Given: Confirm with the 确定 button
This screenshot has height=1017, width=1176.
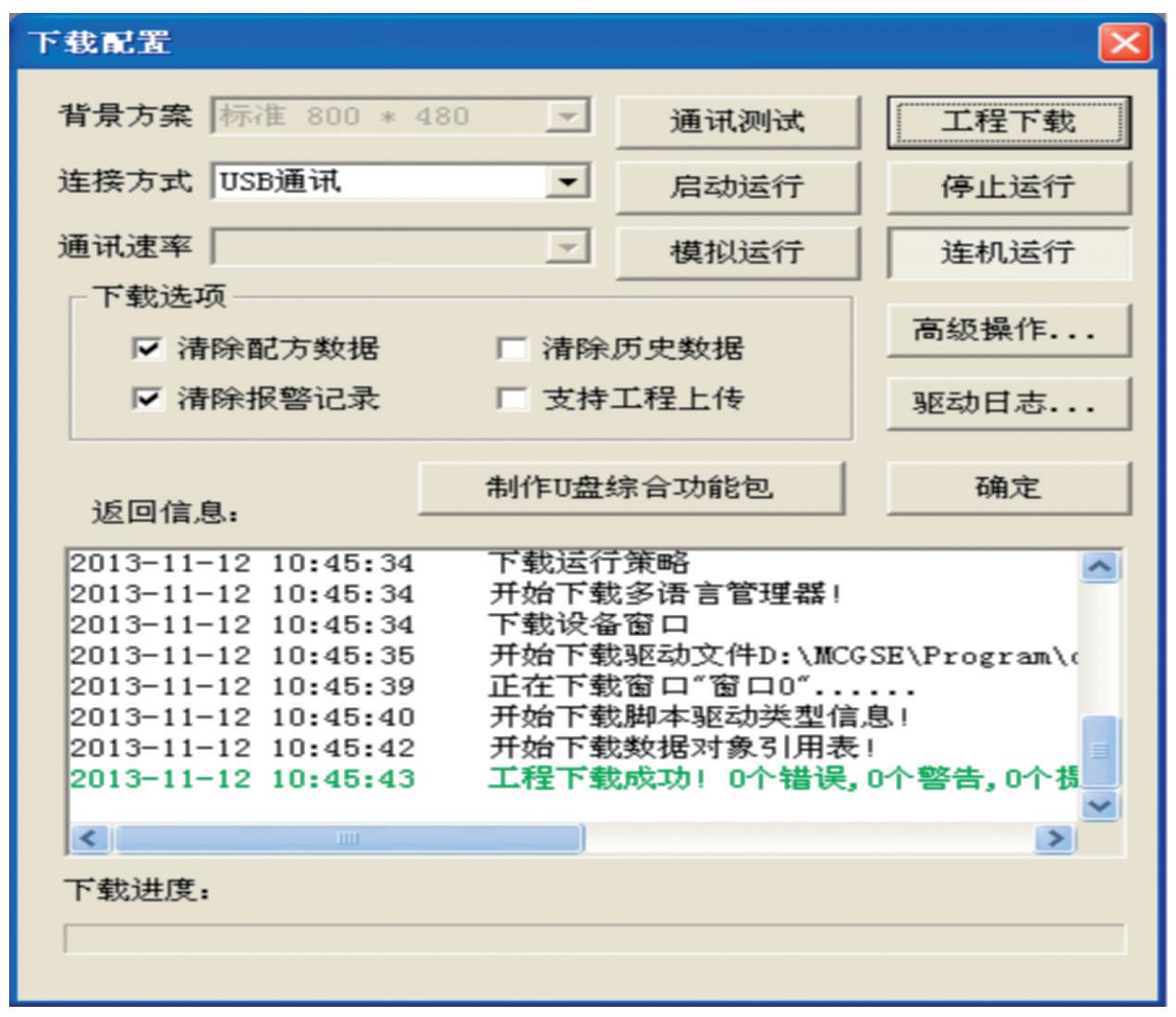Looking at the screenshot, I should point(1008,488).
